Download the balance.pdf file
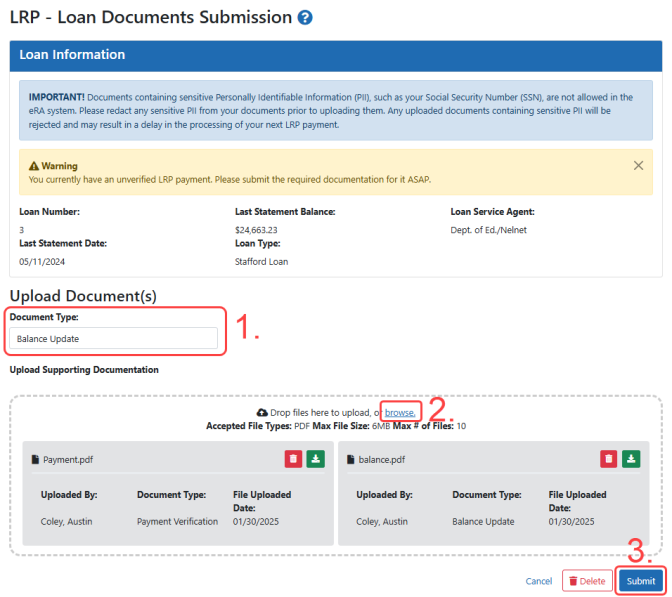The width and height of the screenshot is (672, 597). [631, 459]
